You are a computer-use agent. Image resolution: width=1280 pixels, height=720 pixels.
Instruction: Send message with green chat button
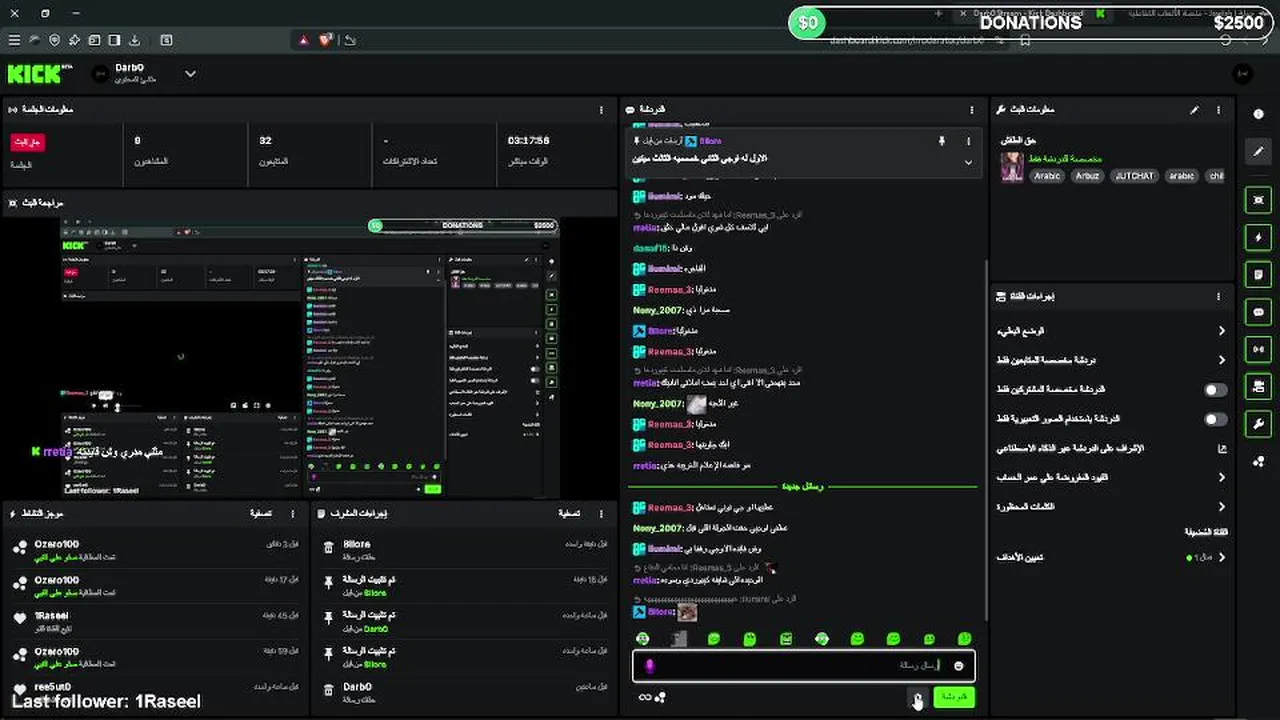(x=953, y=697)
